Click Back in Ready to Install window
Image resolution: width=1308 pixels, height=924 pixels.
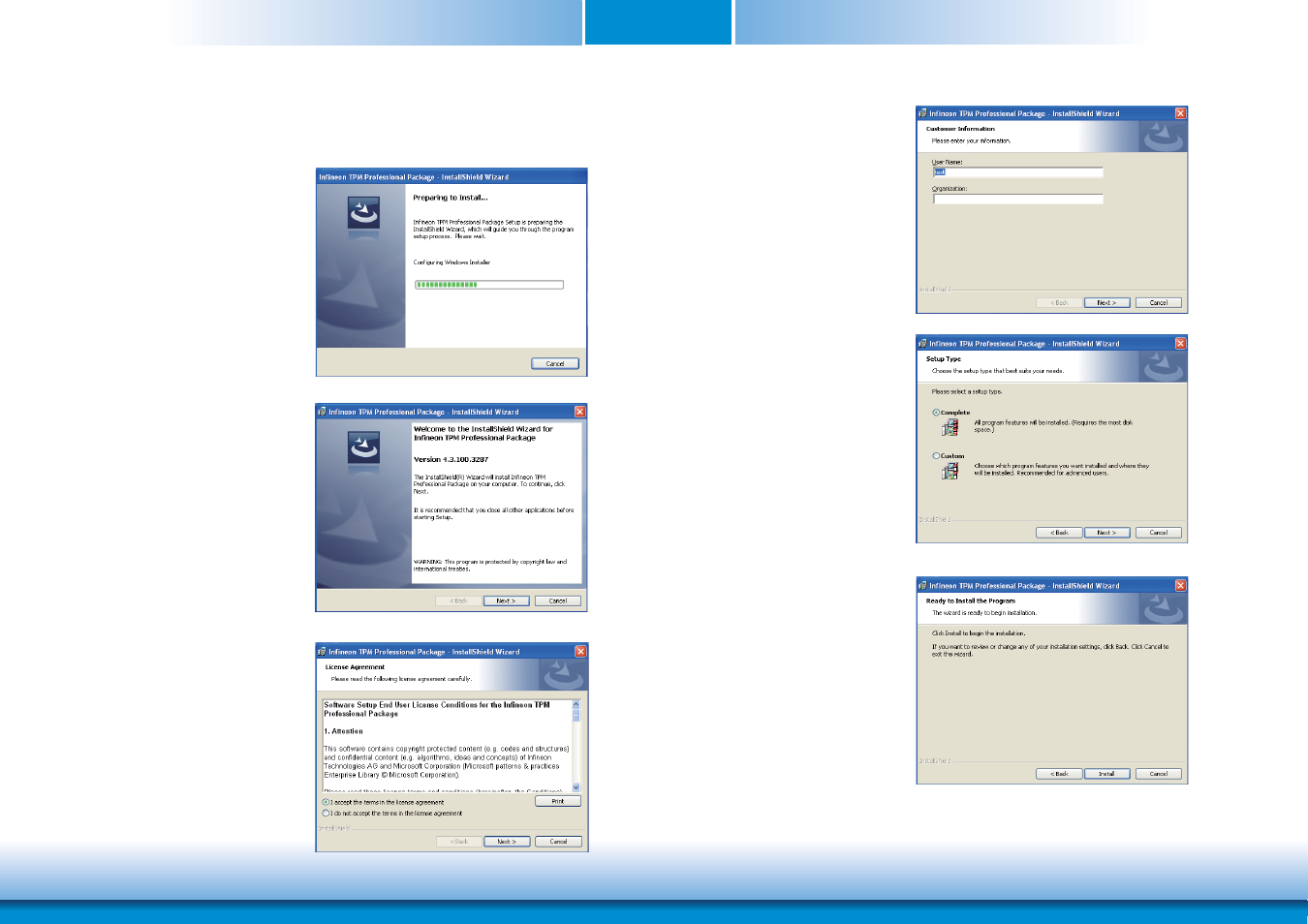click(1060, 774)
